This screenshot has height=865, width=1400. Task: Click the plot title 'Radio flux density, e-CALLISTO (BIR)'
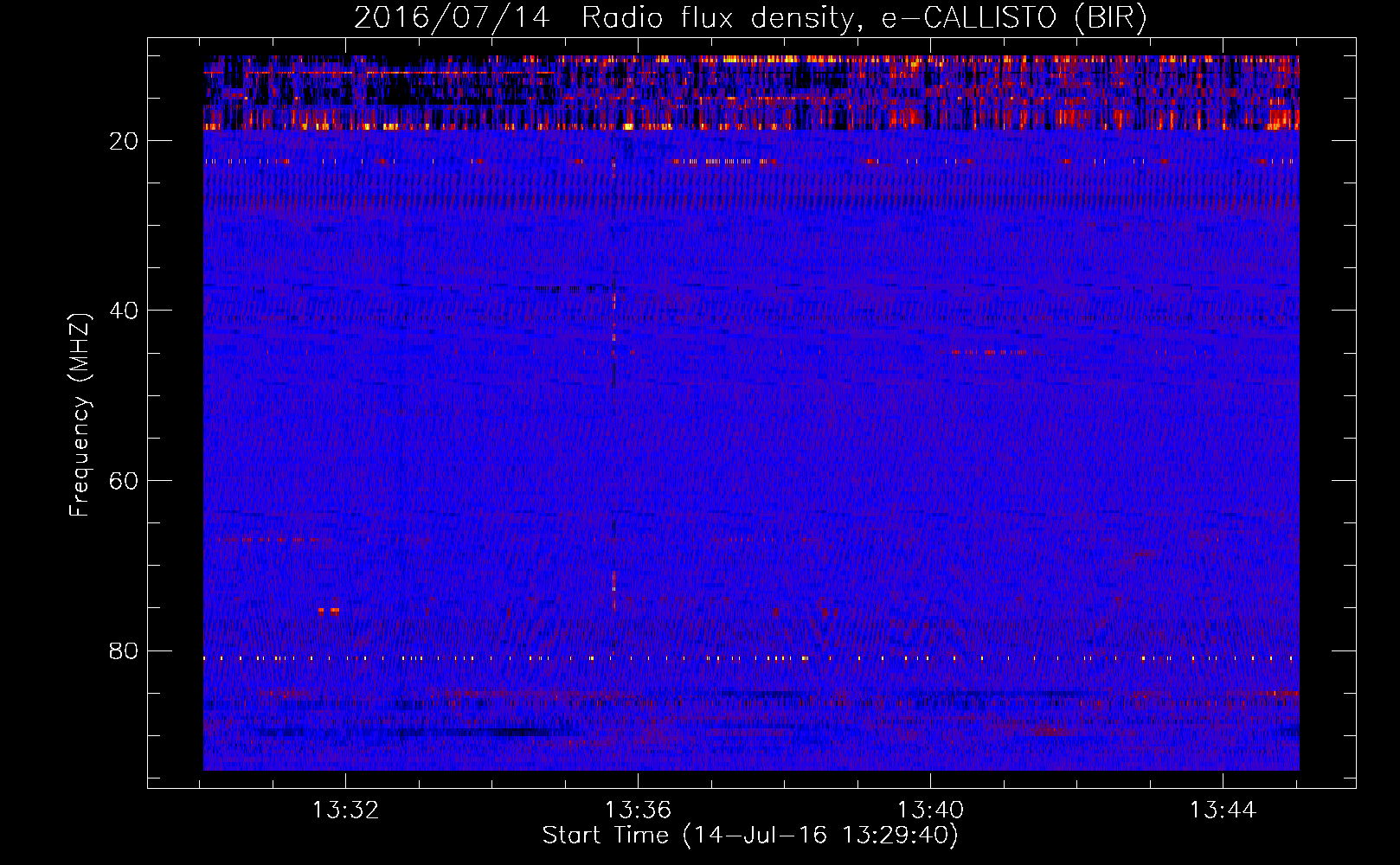coord(864,17)
